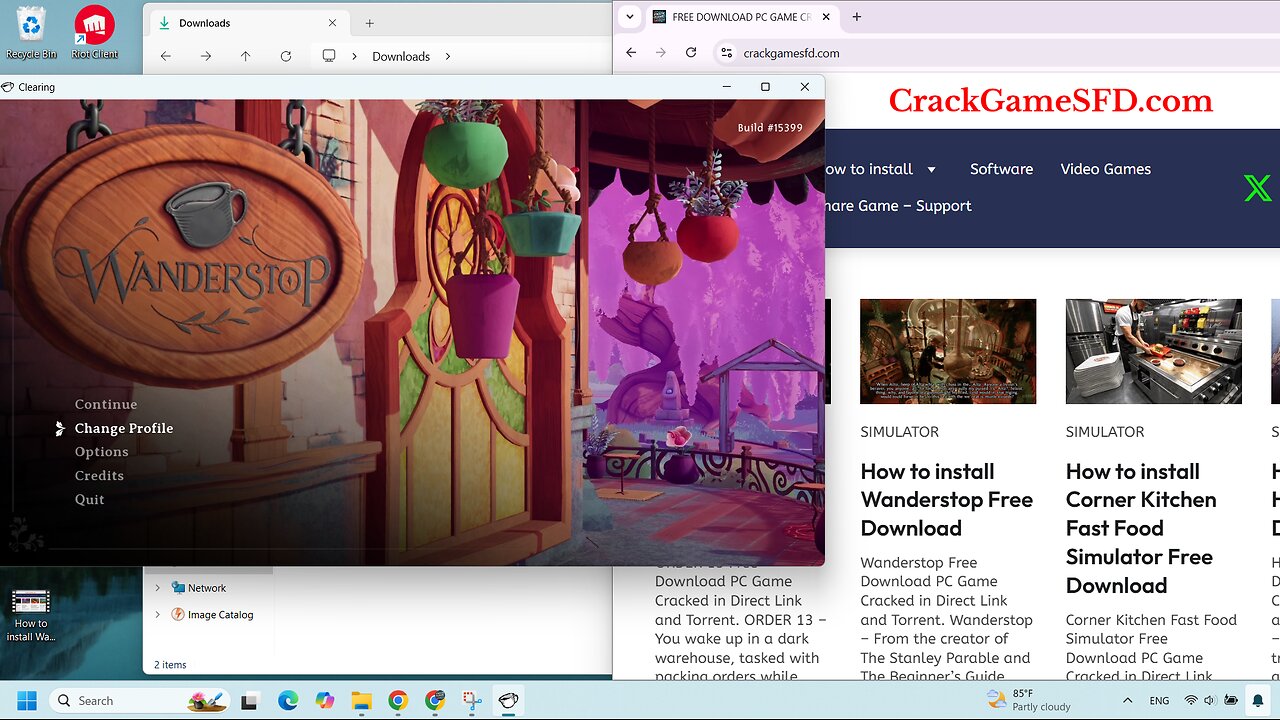Open the volume speaker tray icon
This screenshot has height=720, width=1280.
[1209, 701]
